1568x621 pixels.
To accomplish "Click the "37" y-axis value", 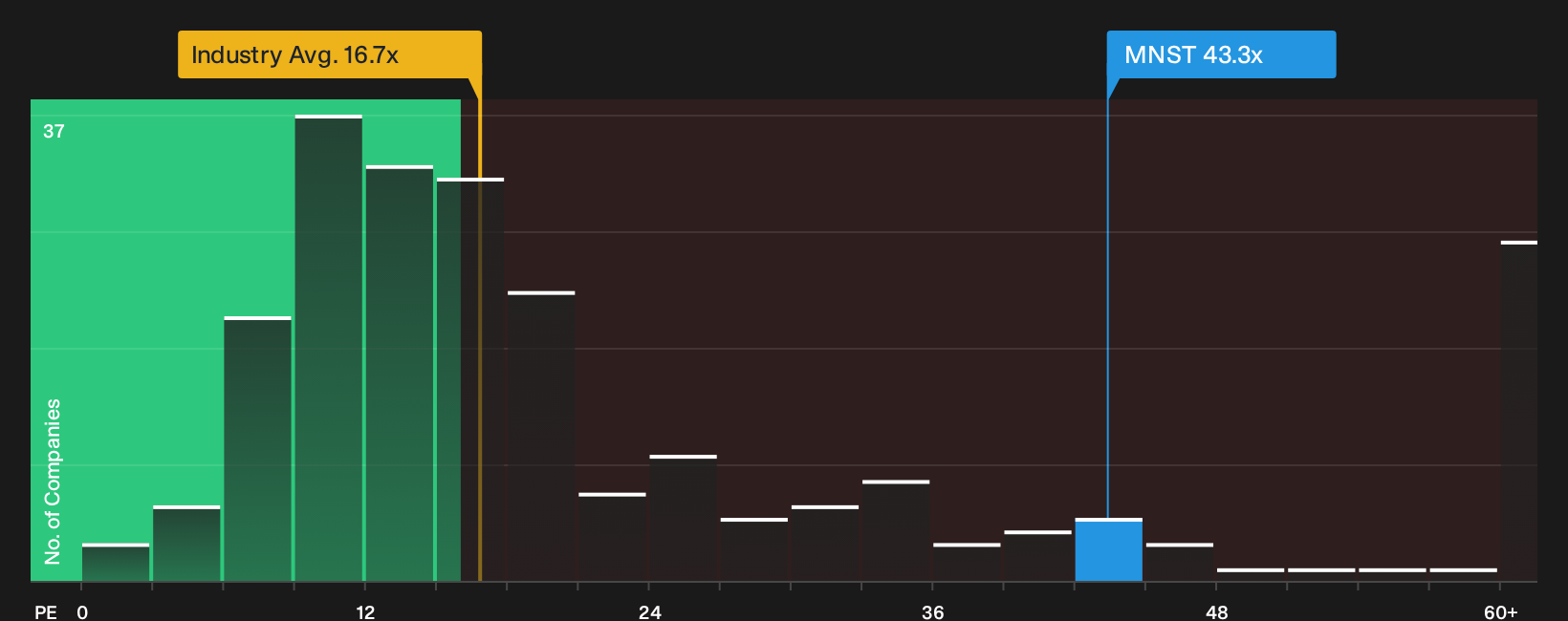I will 54,132.
